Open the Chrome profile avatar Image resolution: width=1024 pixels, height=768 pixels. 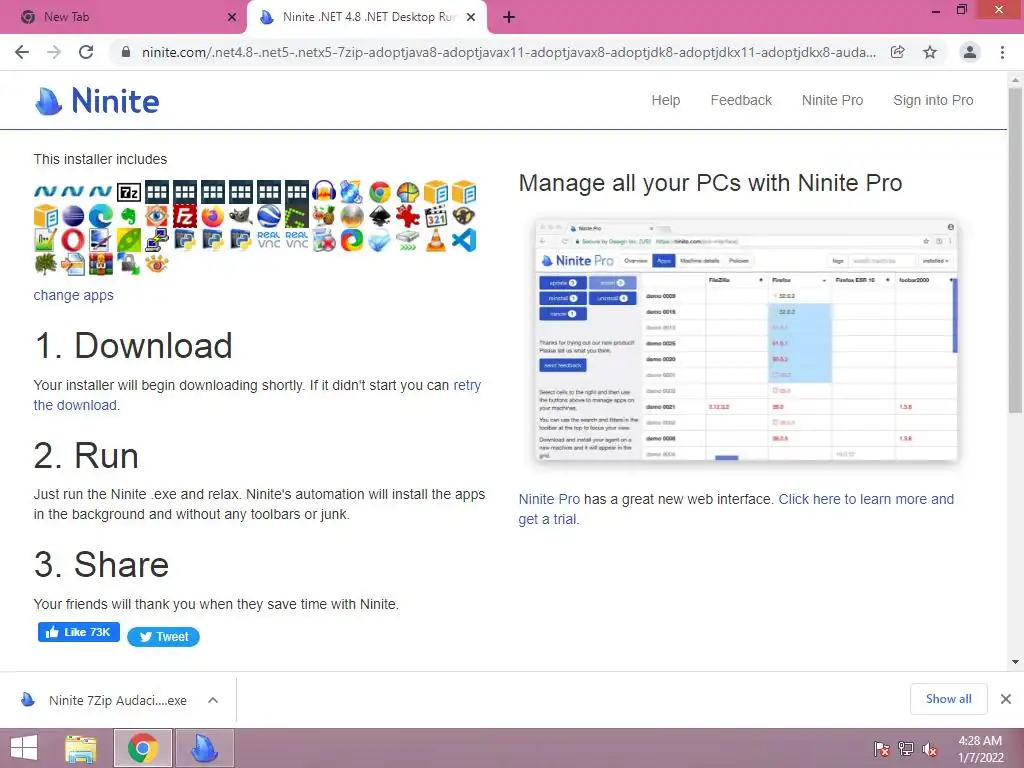click(x=970, y=52)
